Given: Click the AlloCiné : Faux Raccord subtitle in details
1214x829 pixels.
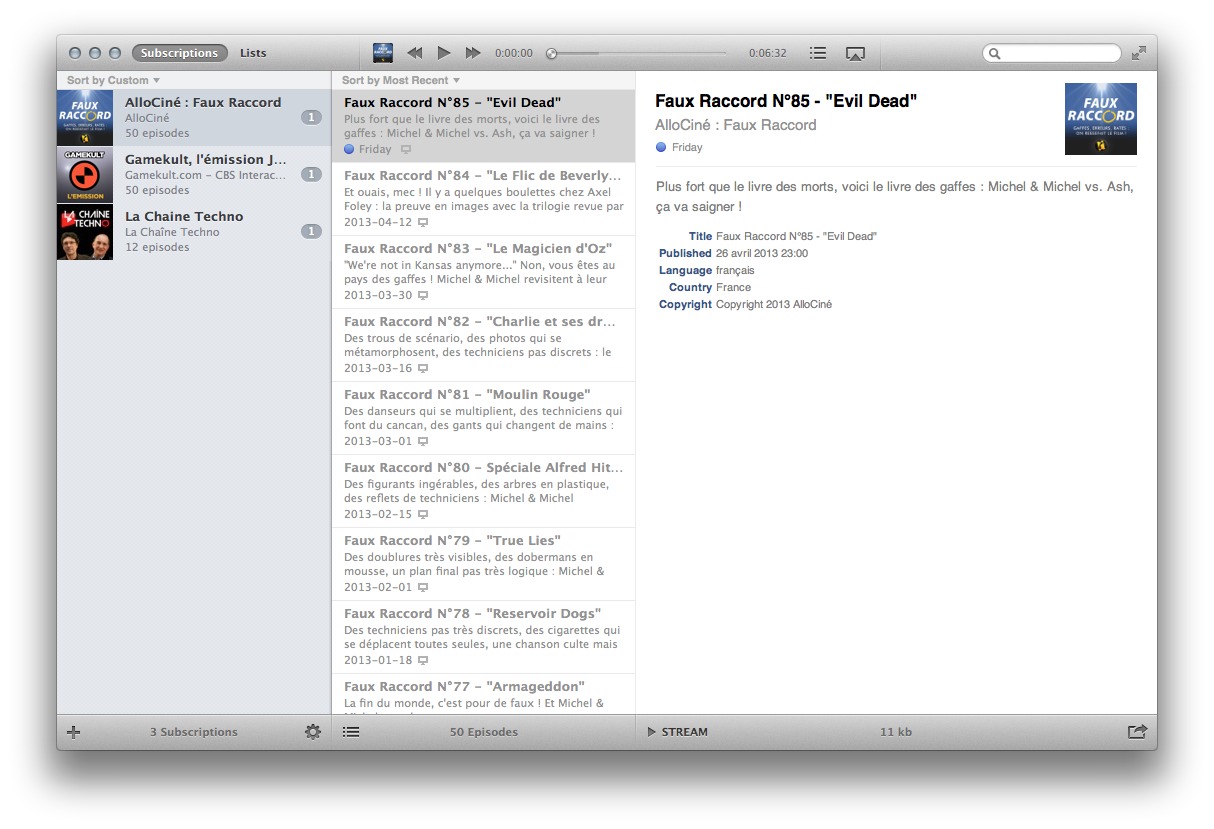Looking at the screenshot, I should (x=736, y=125).
